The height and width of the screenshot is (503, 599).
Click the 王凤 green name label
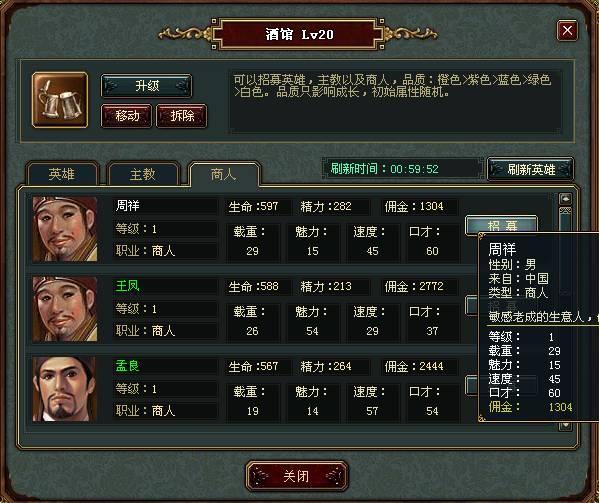tap(128, 286)
